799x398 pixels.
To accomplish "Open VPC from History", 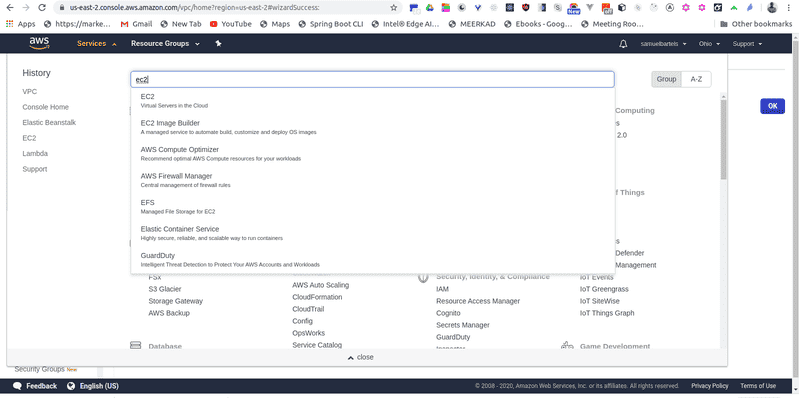I will coord(30,92).
